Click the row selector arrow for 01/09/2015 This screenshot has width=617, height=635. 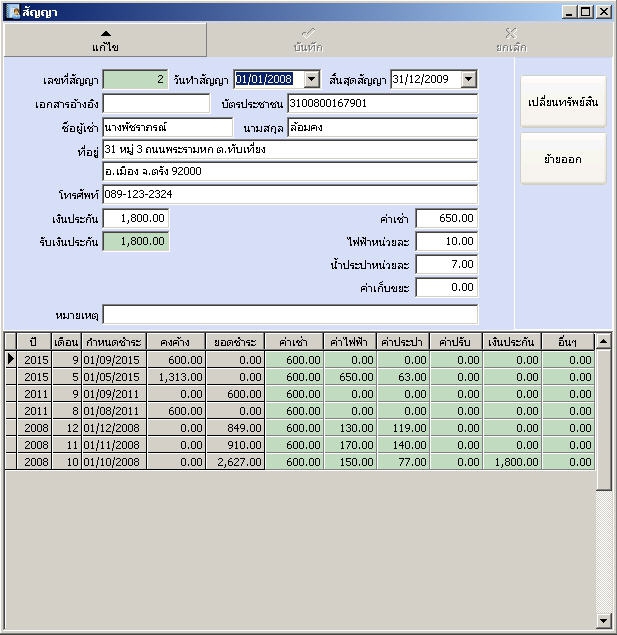11,359
